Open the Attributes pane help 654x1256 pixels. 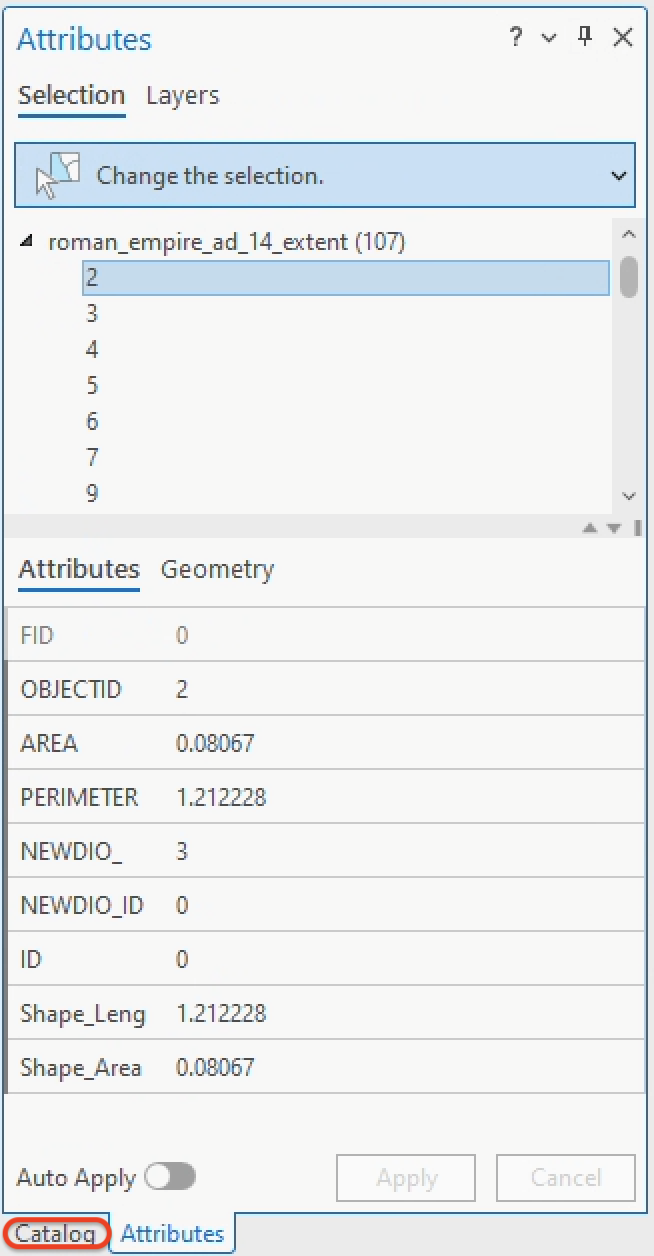[x=516, y=38]
